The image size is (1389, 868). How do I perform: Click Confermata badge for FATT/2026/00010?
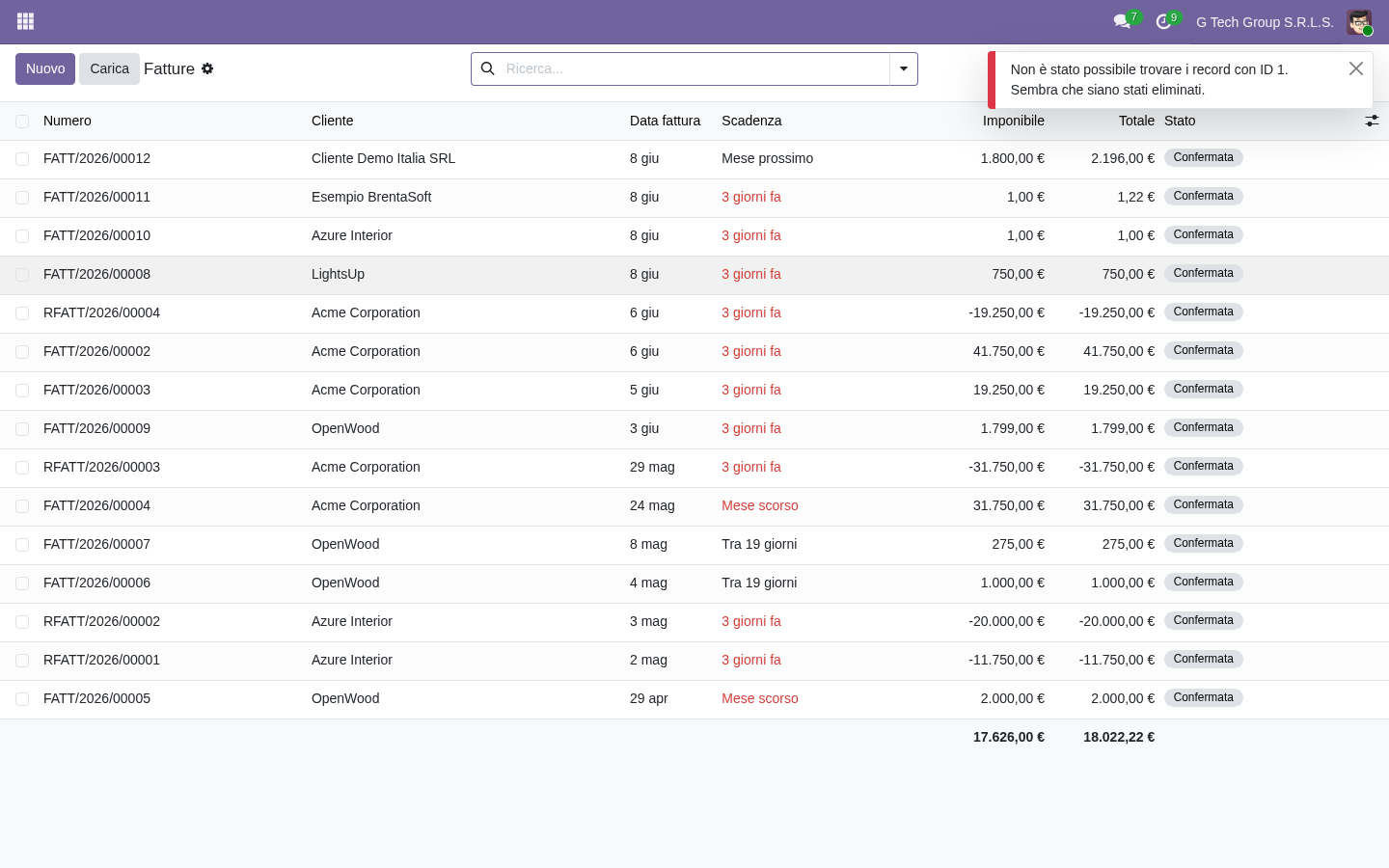(x=1203, y=234)
